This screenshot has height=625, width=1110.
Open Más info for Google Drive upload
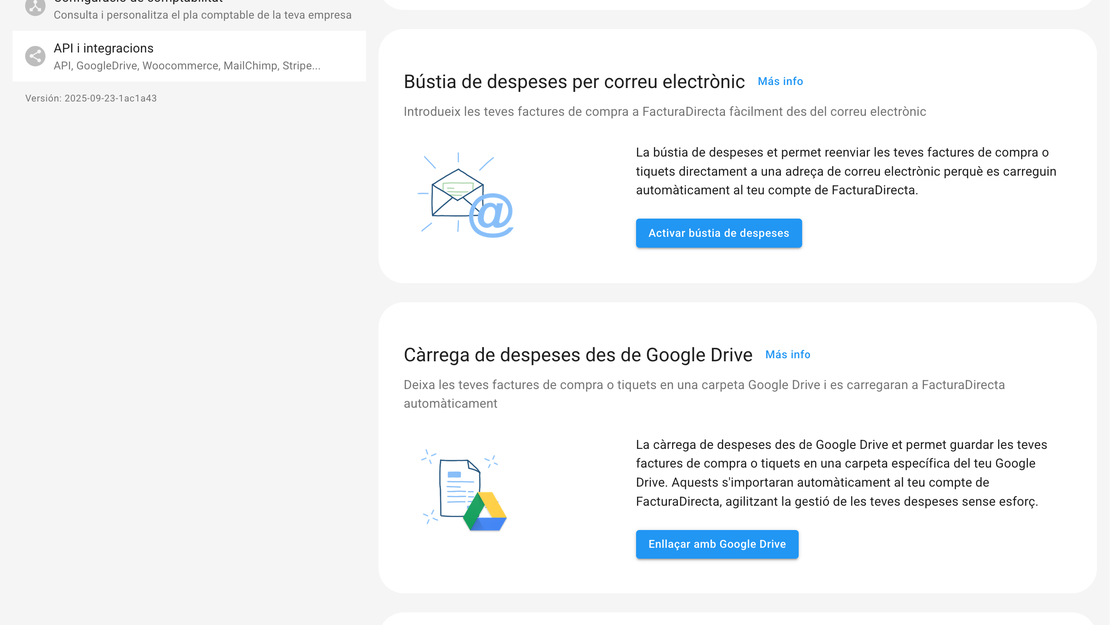[x=787, y=355]
